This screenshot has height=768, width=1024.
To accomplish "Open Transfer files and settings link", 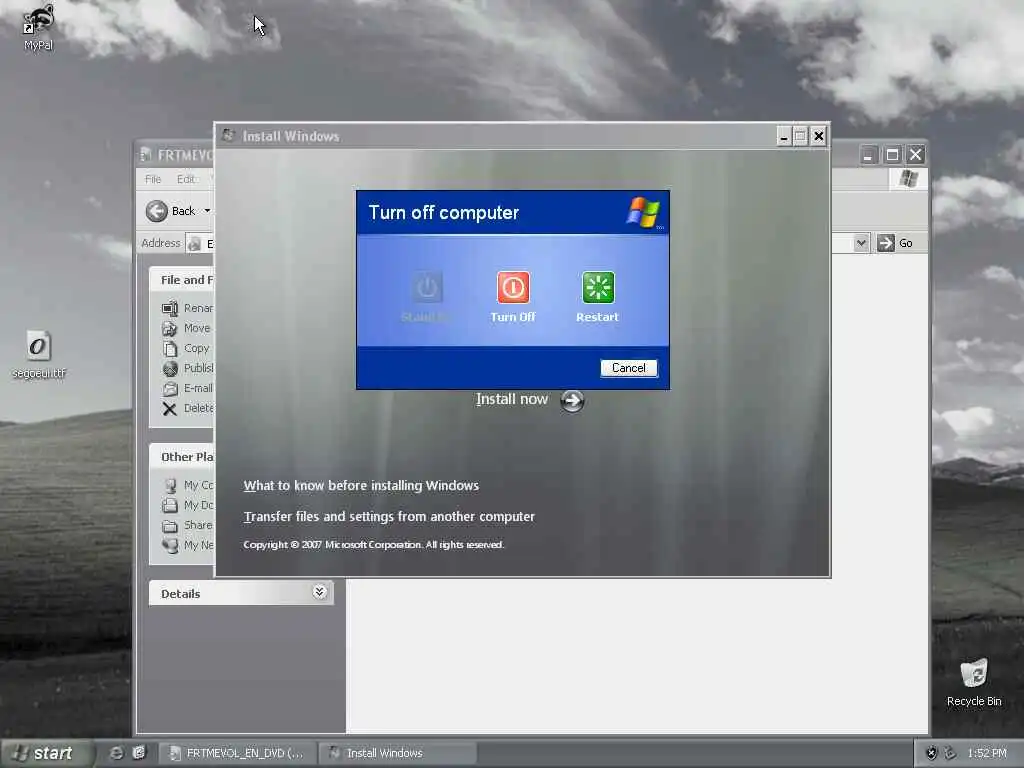I will pyautogui.click(x=389, y=517).
